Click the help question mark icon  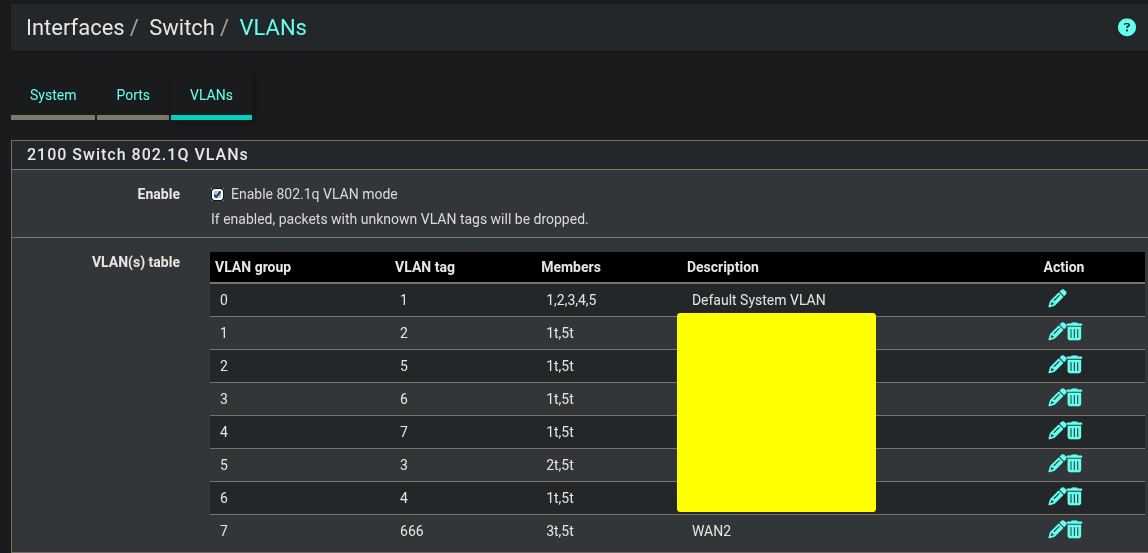click(x=1126, y=28)
